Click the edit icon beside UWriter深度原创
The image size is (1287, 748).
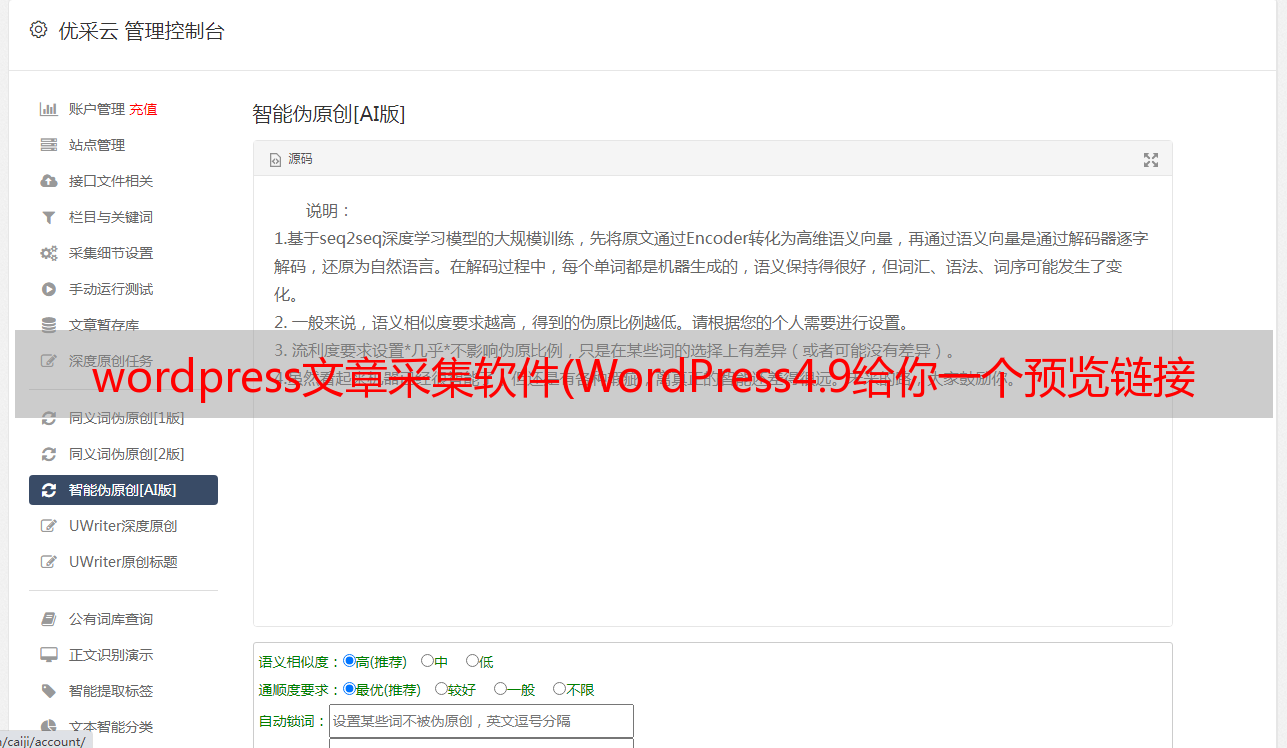[48, 526]
